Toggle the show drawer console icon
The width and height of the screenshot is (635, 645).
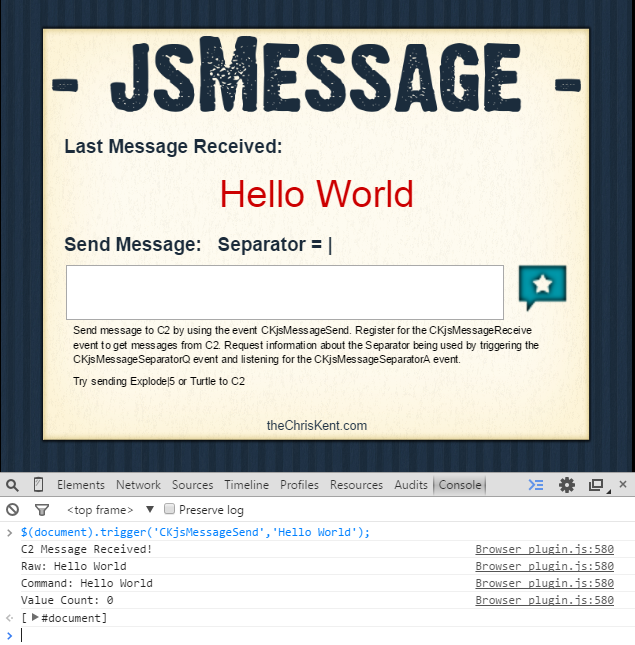point(536,485)
